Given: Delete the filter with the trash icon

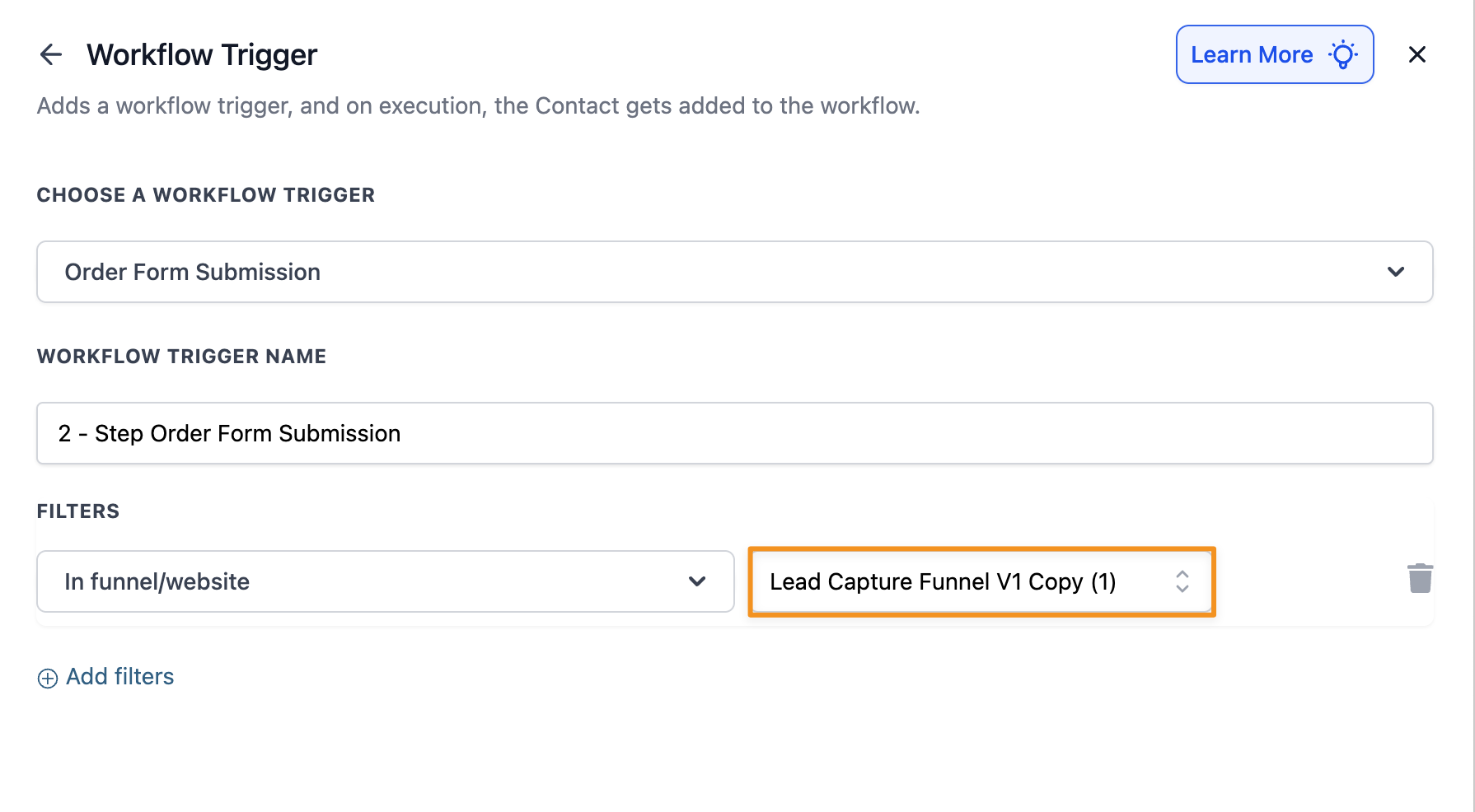Looking at the screenshot, I should [x=1420, y=578].
